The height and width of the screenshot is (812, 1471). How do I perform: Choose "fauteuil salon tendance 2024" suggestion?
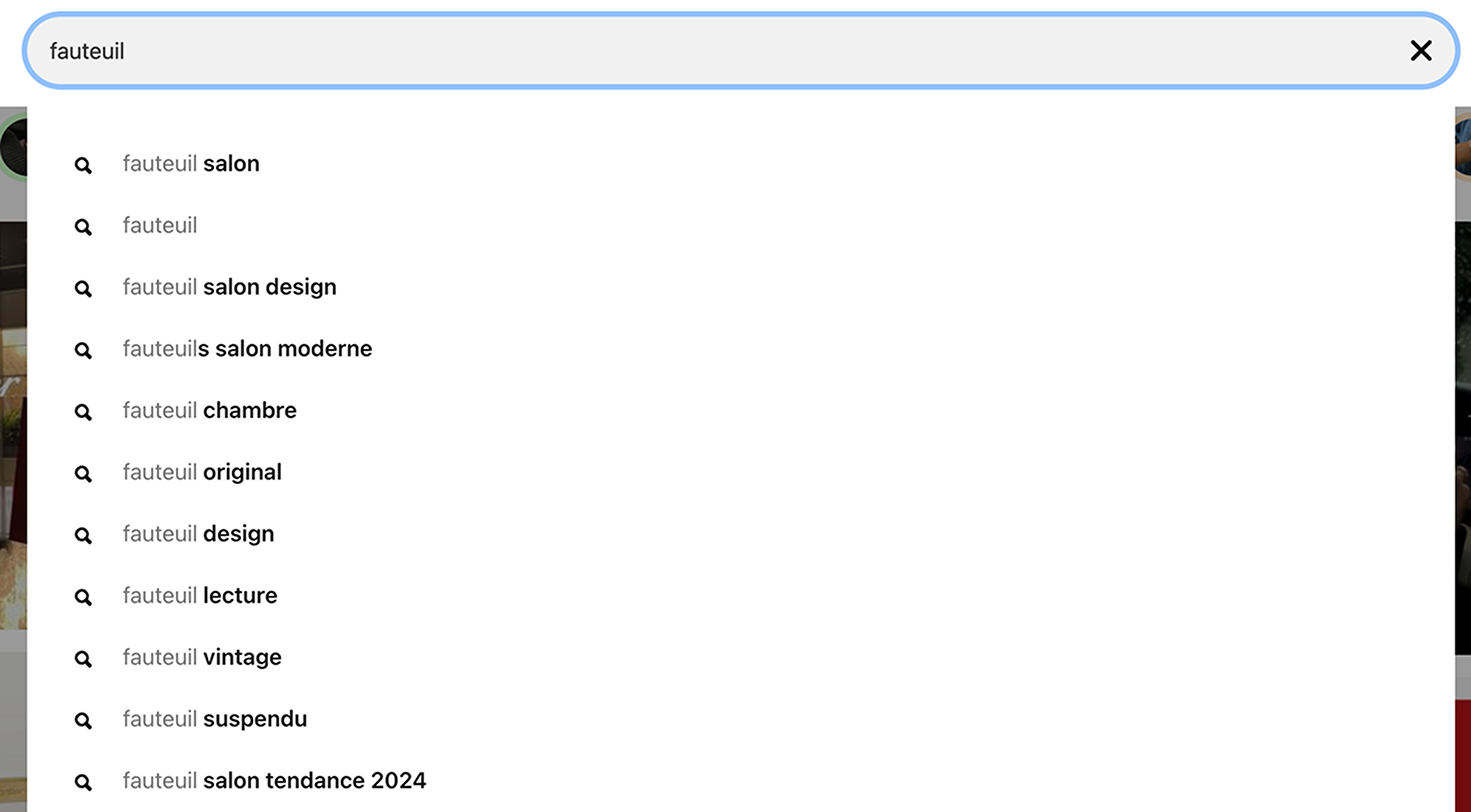point(274,781)
